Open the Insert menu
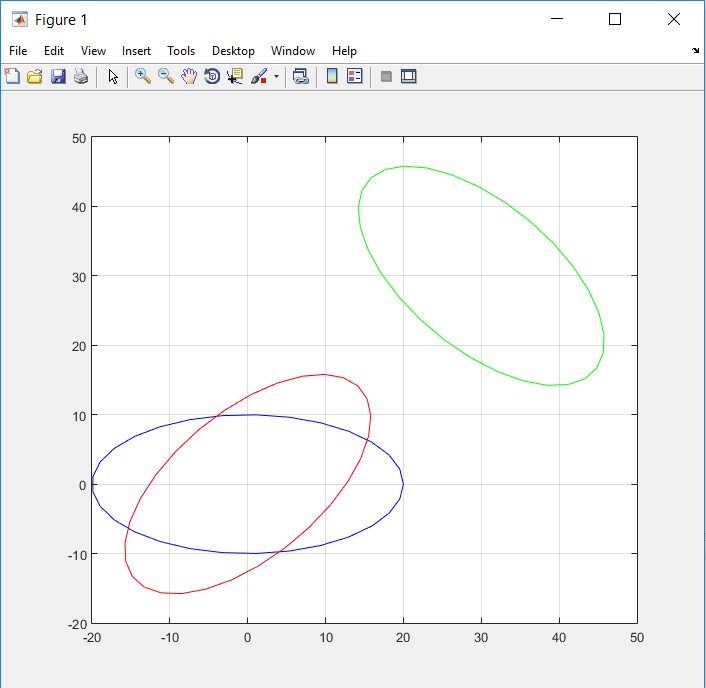This screenshot has width=706, height=688. point(136,51)
